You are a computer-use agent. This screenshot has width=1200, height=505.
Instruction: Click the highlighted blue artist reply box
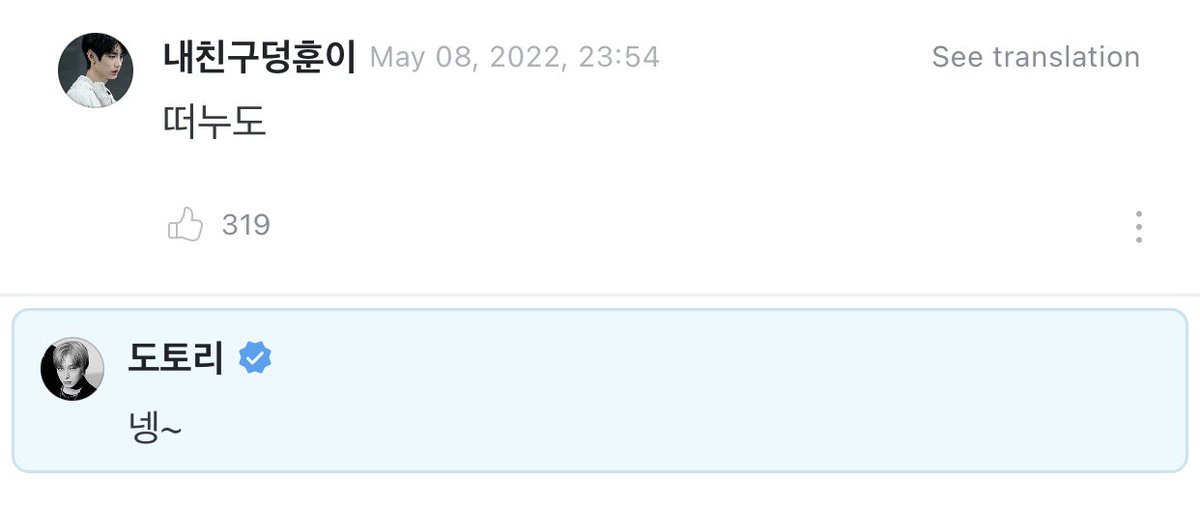click(600, 390)
